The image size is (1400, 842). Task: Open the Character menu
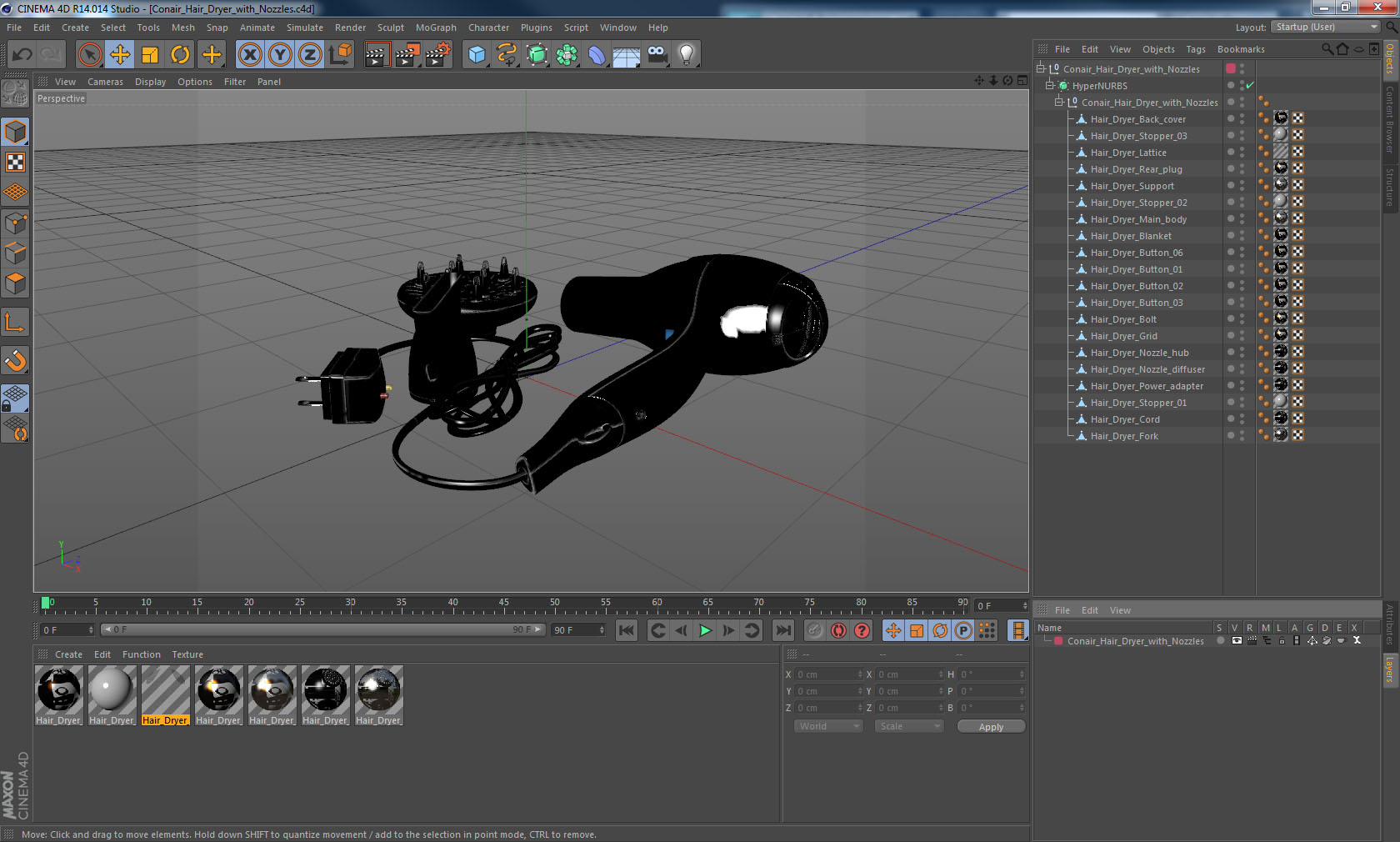pos(488,28)
